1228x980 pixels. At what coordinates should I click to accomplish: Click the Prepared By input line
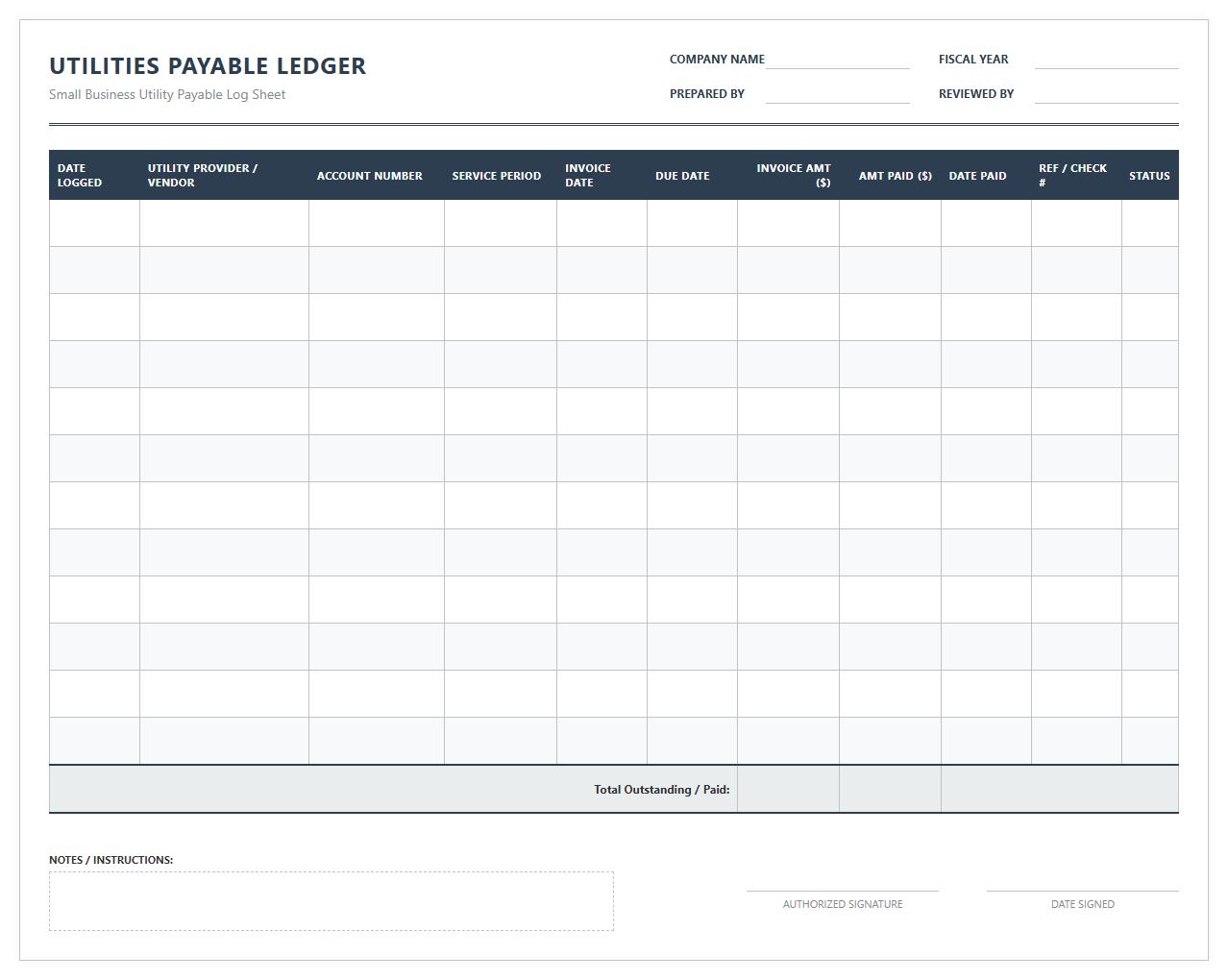coord(837,94)
